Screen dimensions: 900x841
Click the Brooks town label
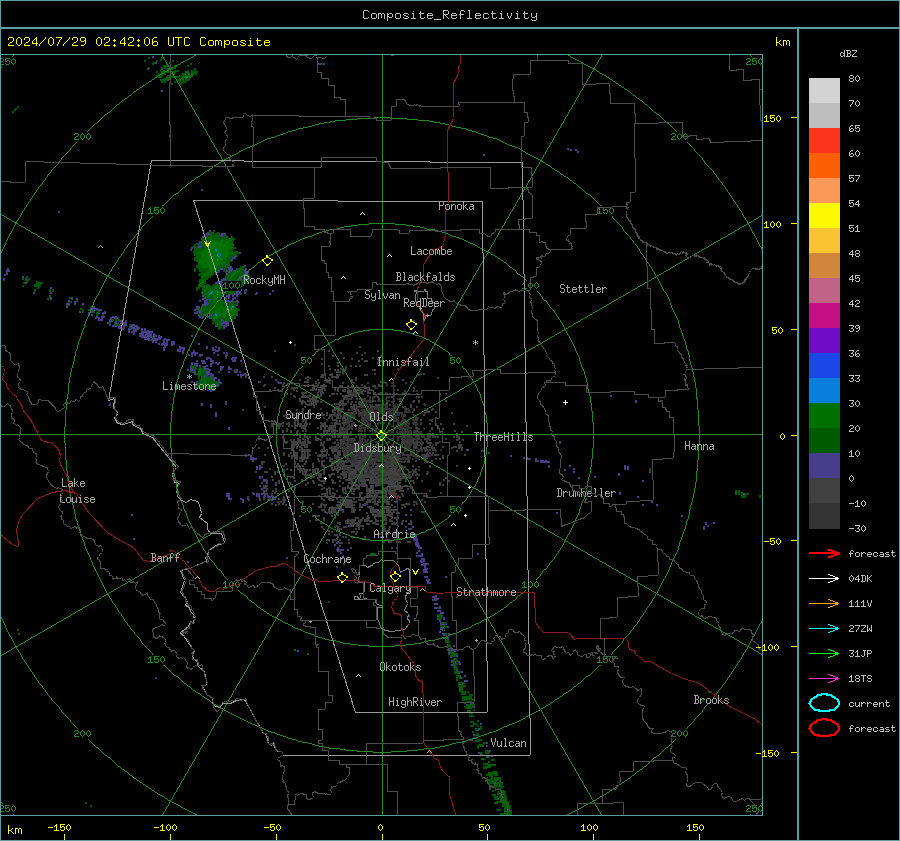tap(711, 700)
